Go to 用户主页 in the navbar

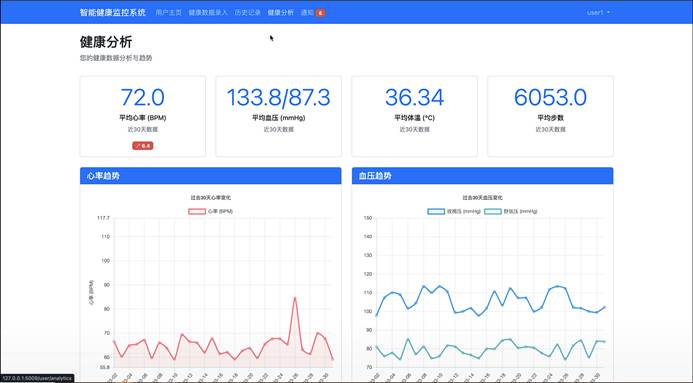click(x=168, y=12)
